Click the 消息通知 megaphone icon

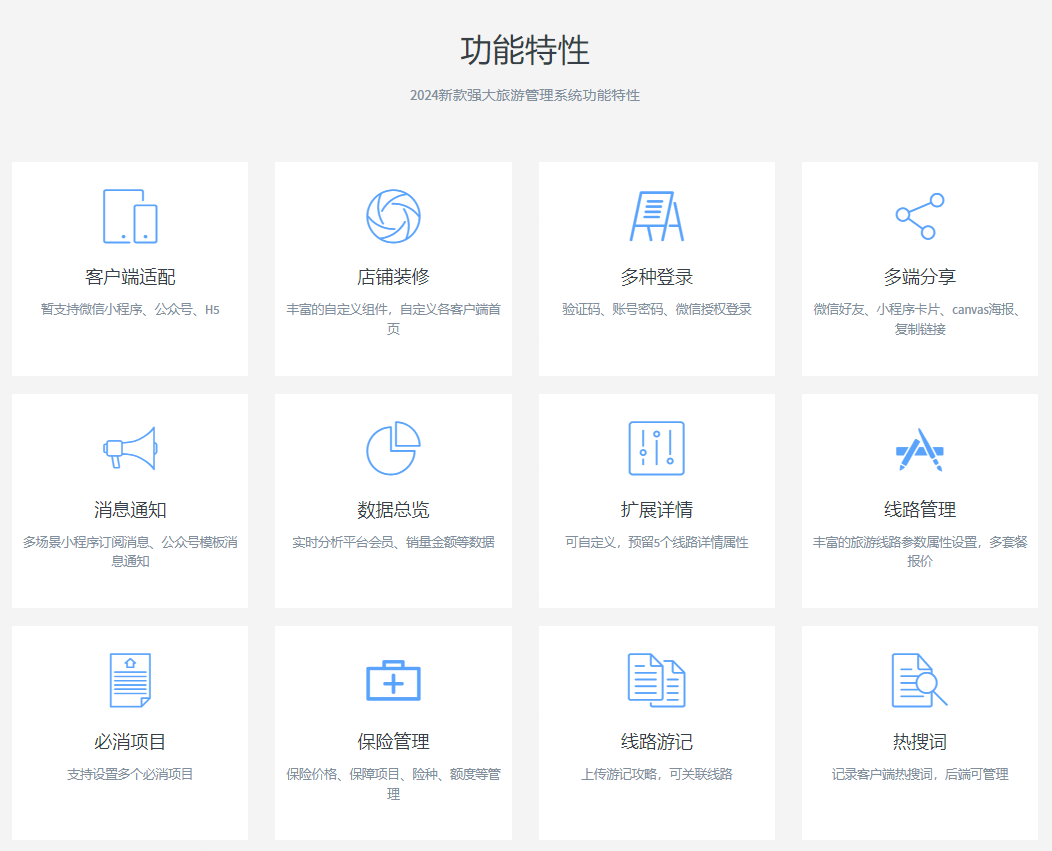click(130, 448)
